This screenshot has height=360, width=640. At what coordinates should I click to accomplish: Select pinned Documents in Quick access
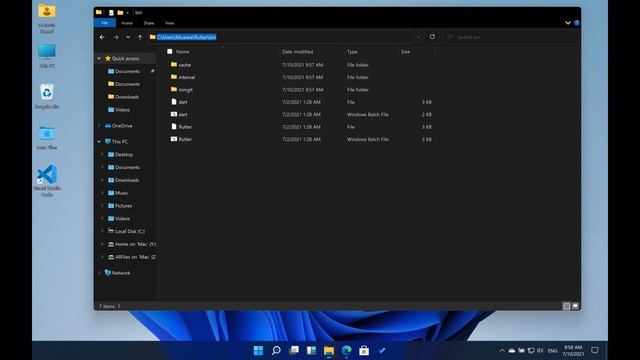(x=127, y=71)
